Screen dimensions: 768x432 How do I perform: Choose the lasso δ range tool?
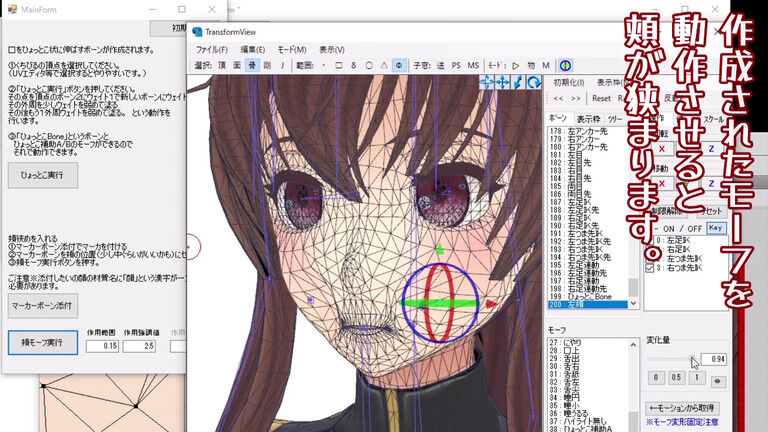pyautogui.click(x=354, y=65)
